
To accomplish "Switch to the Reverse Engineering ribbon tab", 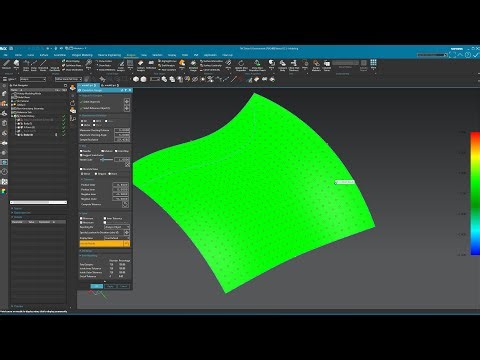I will click(109, 55).
